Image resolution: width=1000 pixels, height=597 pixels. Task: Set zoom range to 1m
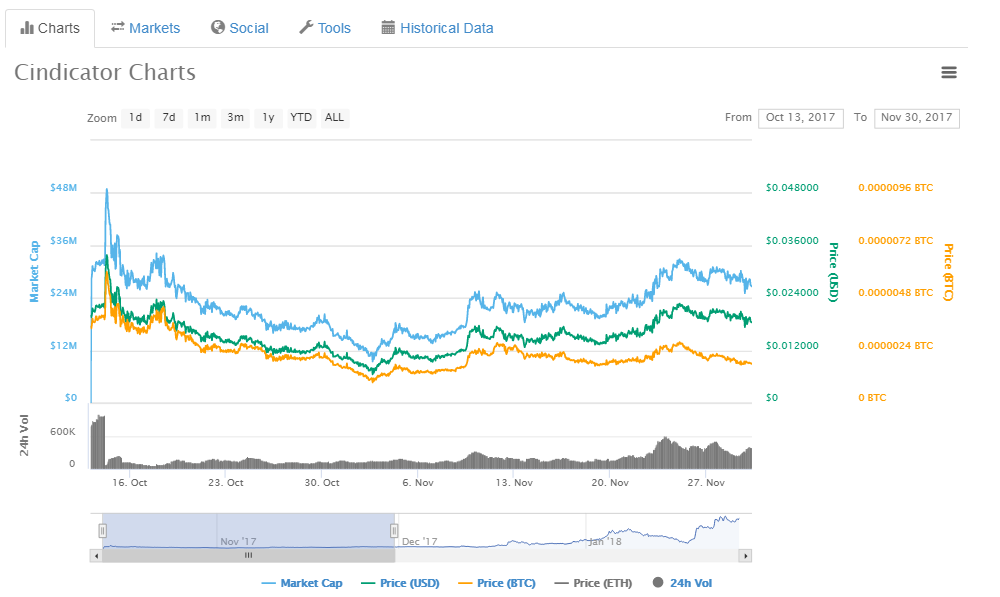coord(202,117)
